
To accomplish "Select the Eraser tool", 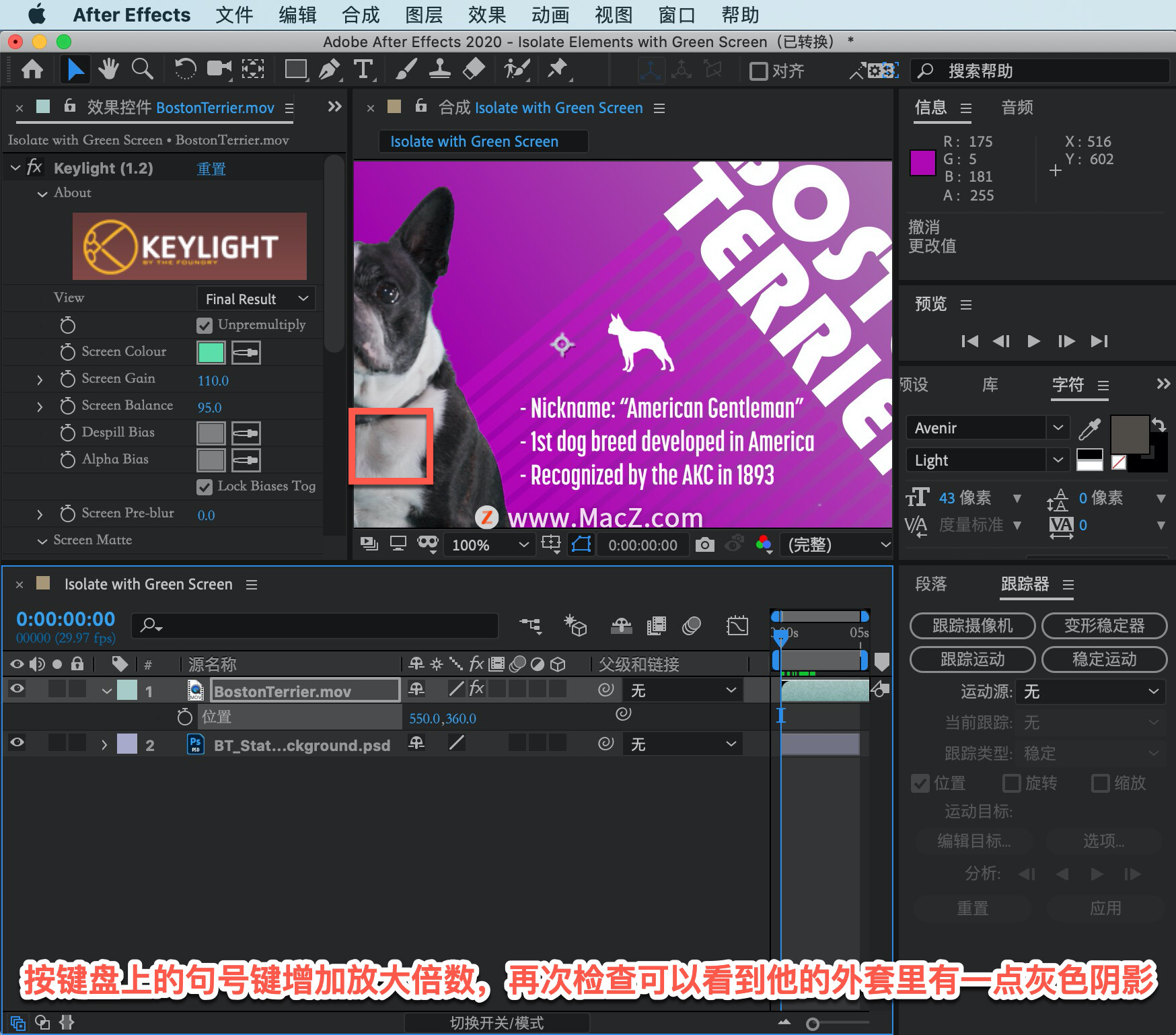I will 474,69.
